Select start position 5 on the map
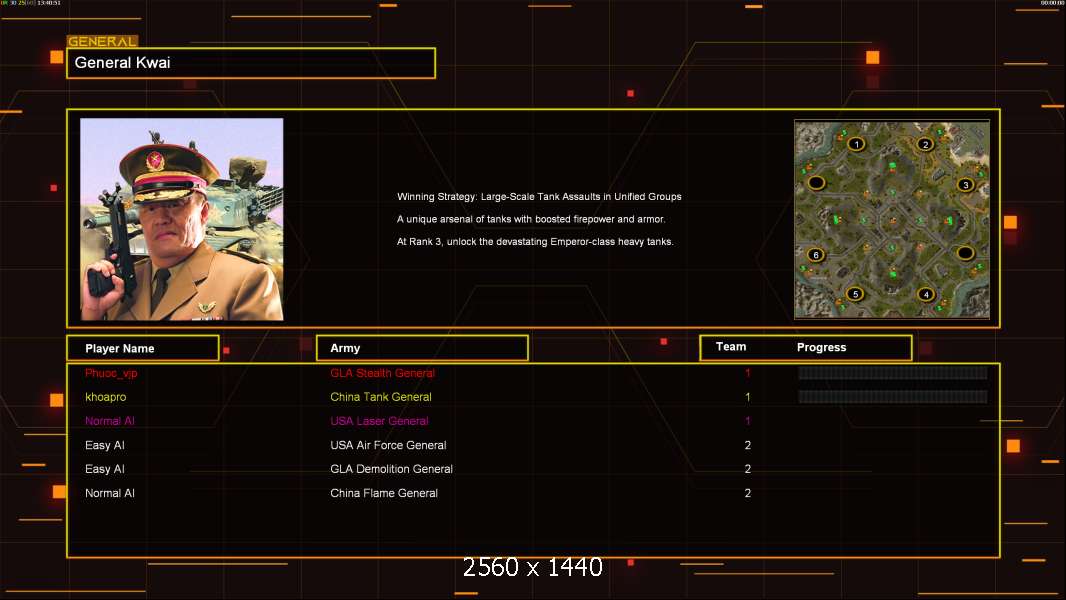This screenshot has width=1066, height=600. 855,294
